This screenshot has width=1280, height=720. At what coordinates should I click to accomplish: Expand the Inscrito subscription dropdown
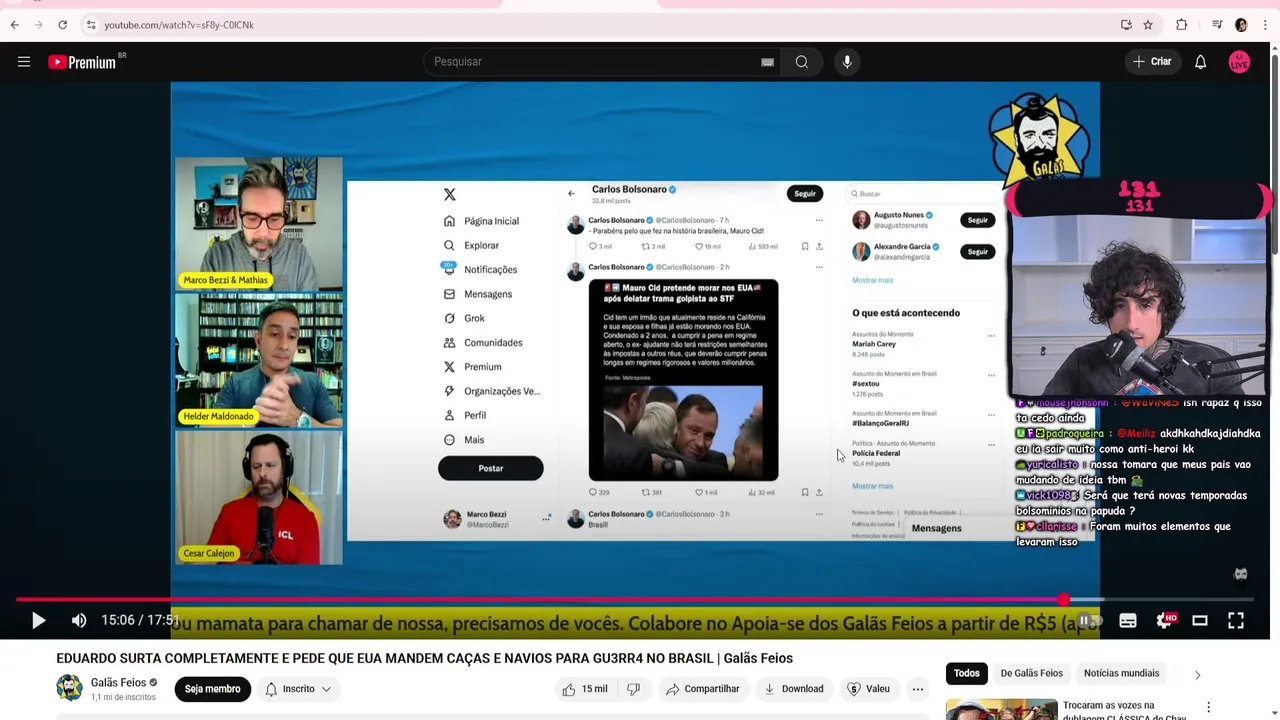pos(299,689)
